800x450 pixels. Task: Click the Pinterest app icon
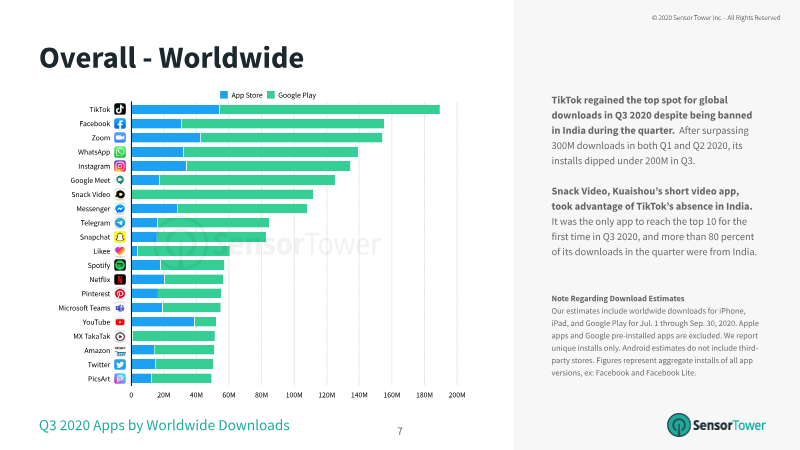(120, 293)
